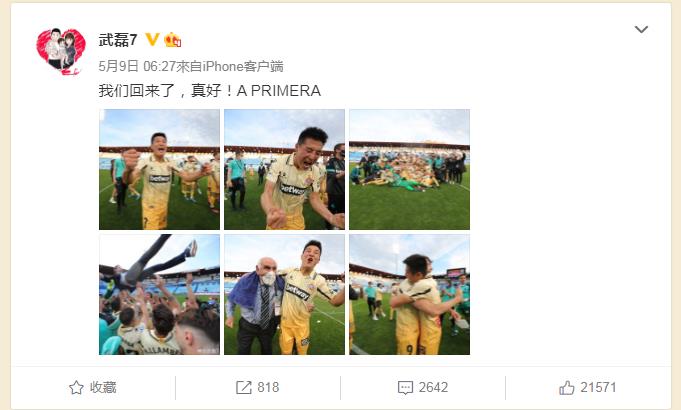Open the post options chevron menu
This screenshot has width=681, height=410.
[x=641, y=30]
